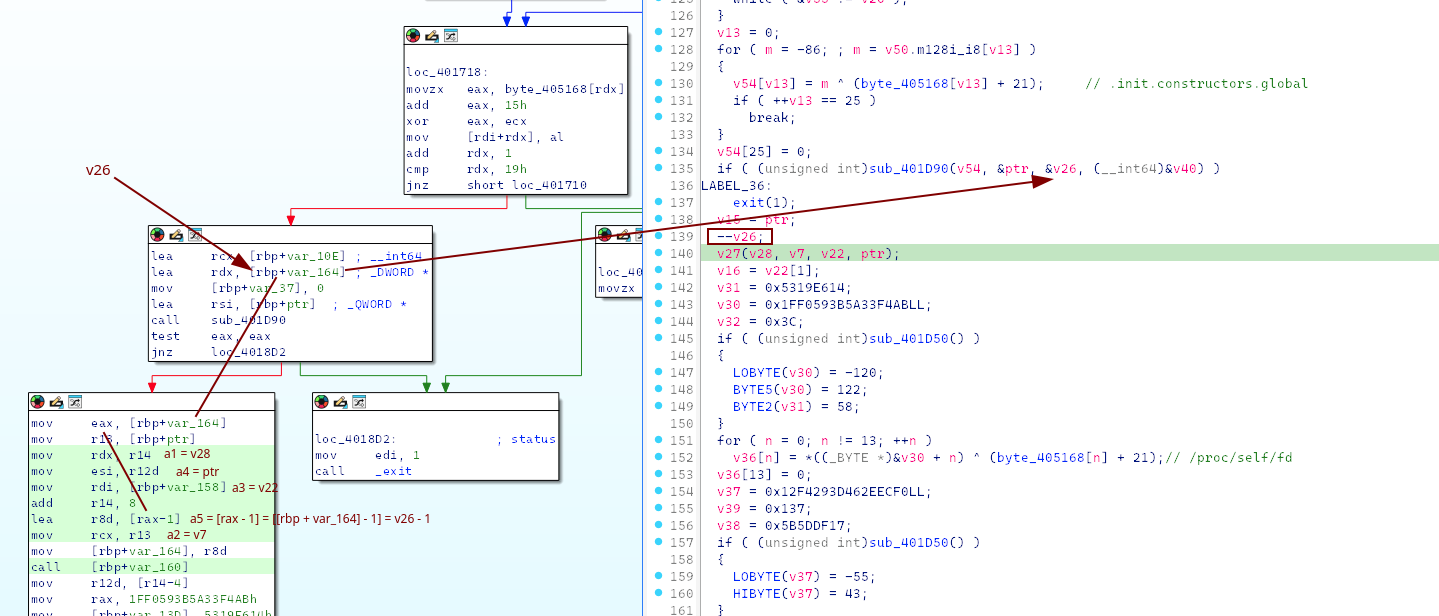Click byte_405168[rdx] operand in graph

pos(565,89)
